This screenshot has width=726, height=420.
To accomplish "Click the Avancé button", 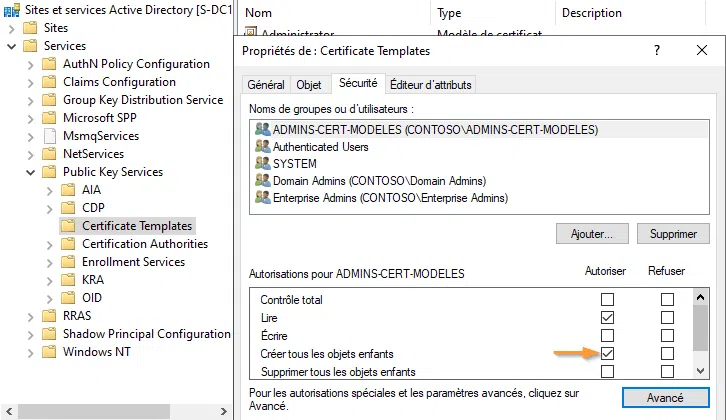I will (x=665, y=397).
